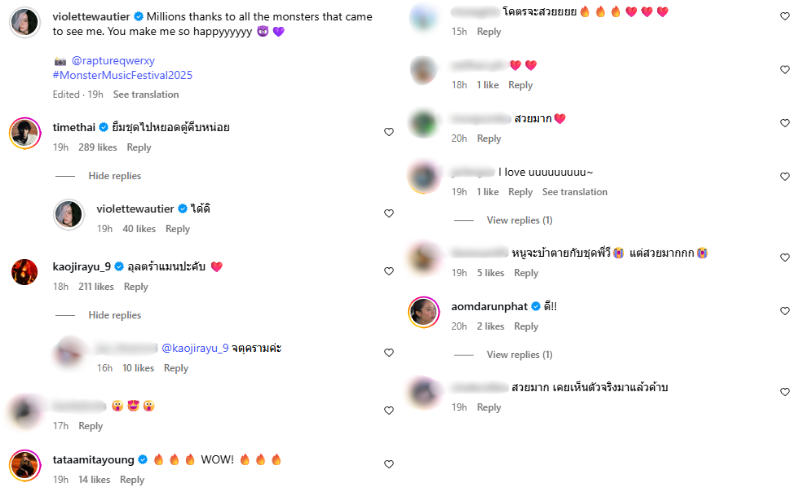Like aomdarunphat's comment with heart icon
Image resolution: width=800 pixels, height=497 pixels.
[x=785, y=311]
